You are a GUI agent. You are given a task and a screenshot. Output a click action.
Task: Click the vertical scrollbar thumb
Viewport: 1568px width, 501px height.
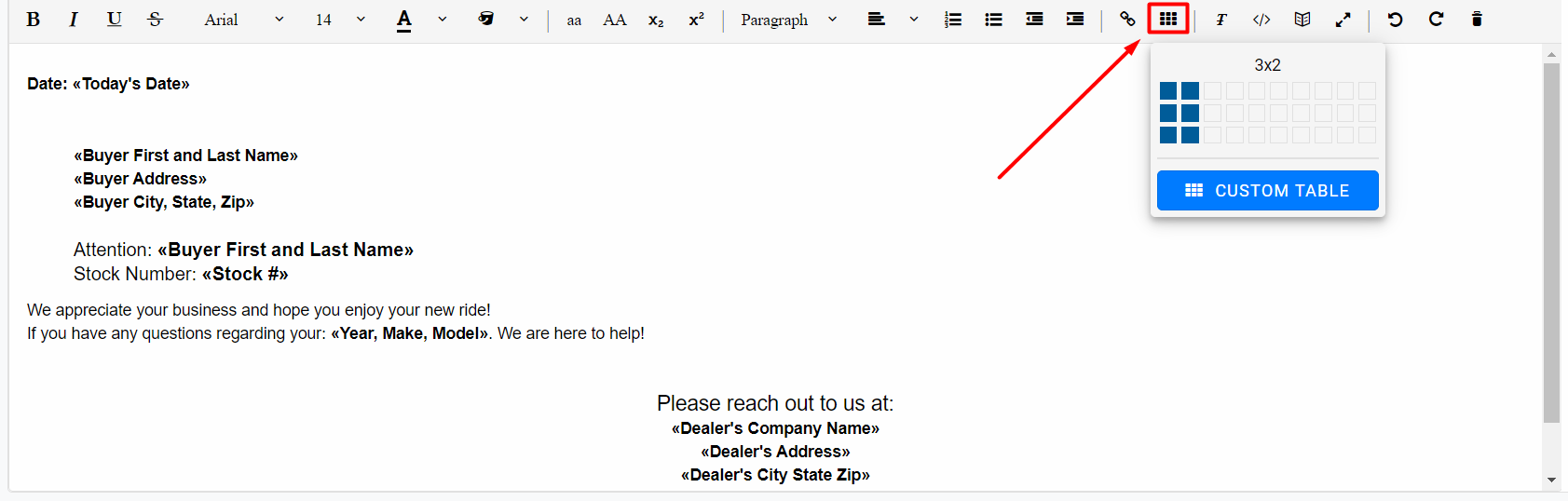(1551, 243)
